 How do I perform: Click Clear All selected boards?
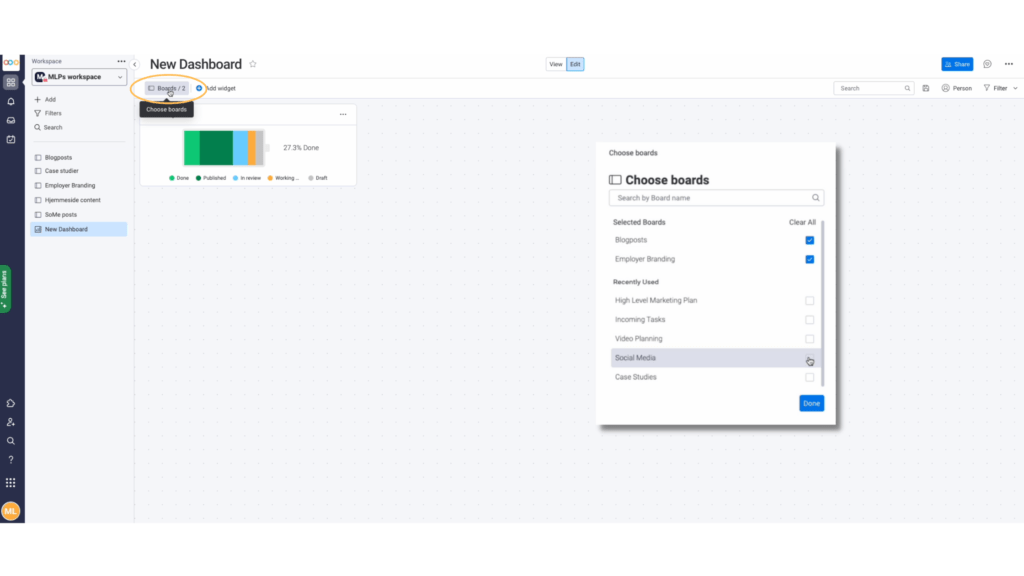pos(802,222)
